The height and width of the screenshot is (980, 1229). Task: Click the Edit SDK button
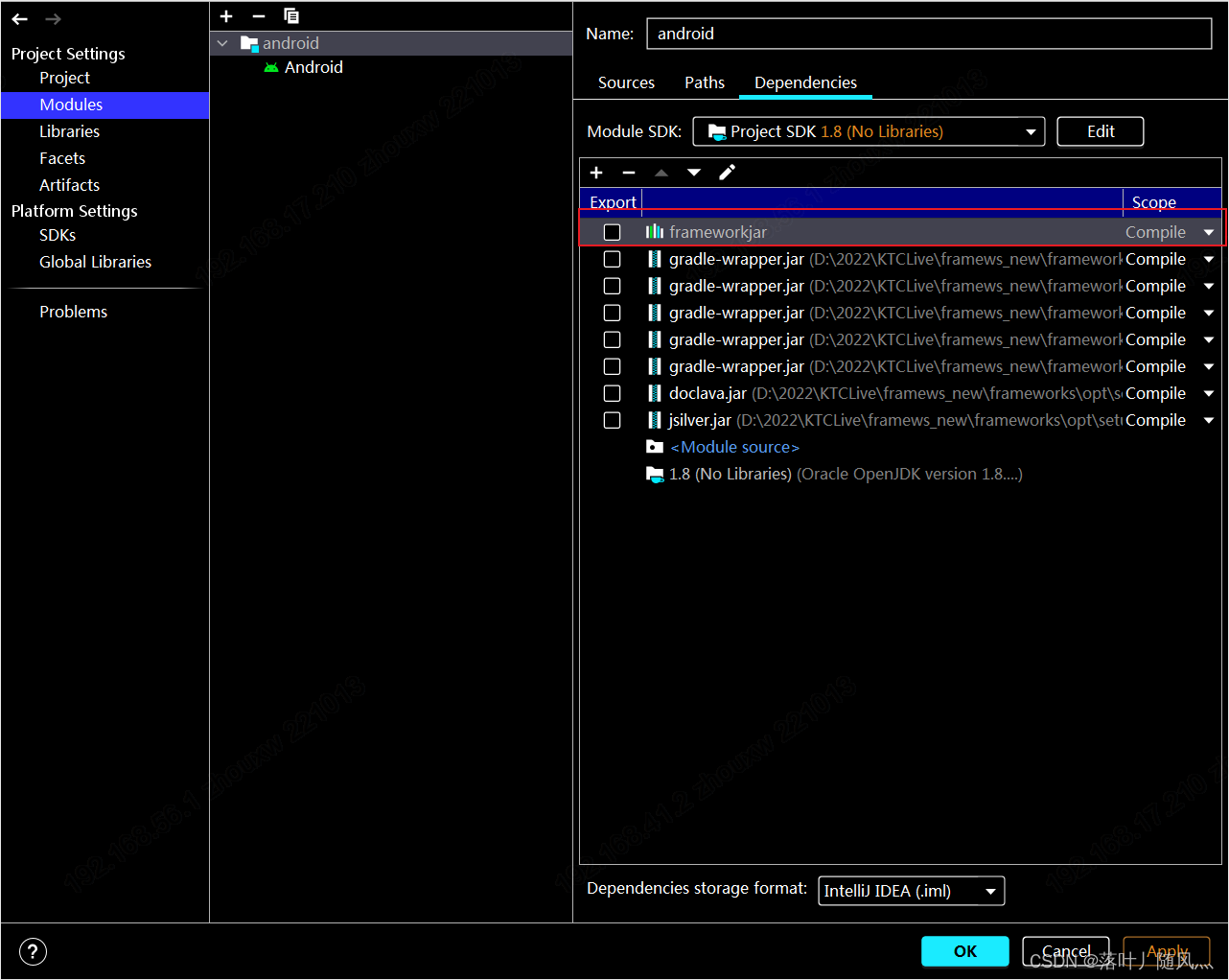(1101, 131)
